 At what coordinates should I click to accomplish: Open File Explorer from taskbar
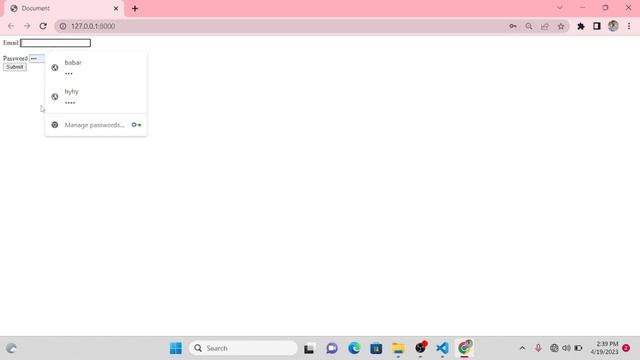pos(398,348)
